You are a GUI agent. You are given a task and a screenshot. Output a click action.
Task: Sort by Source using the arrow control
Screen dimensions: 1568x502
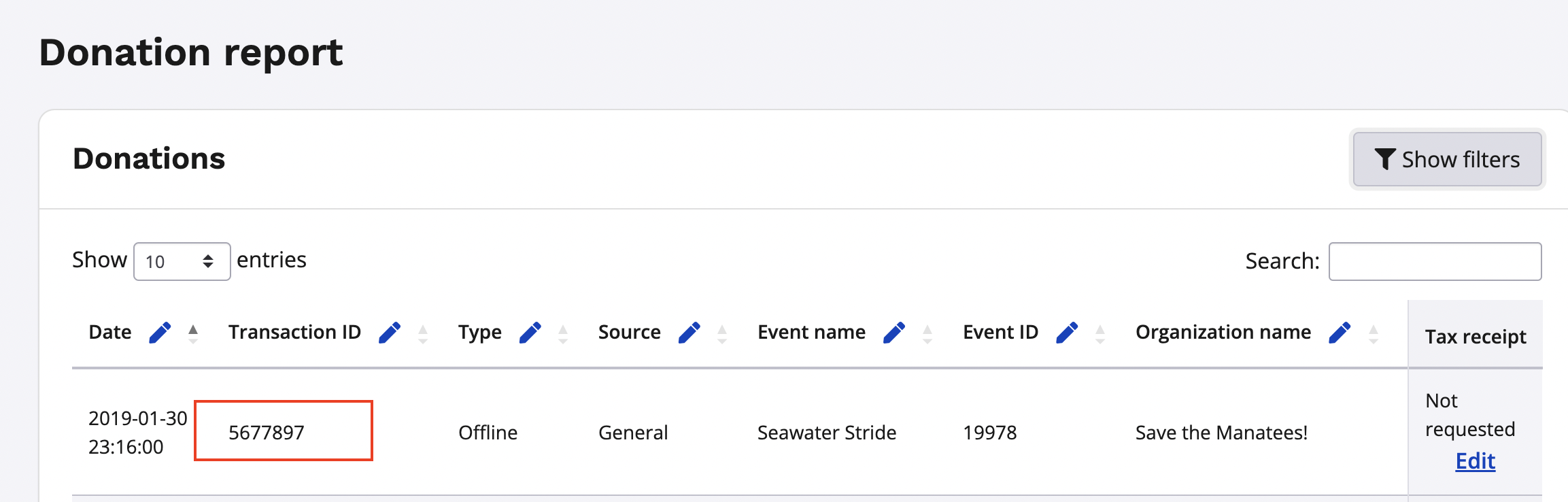(722, 333)
